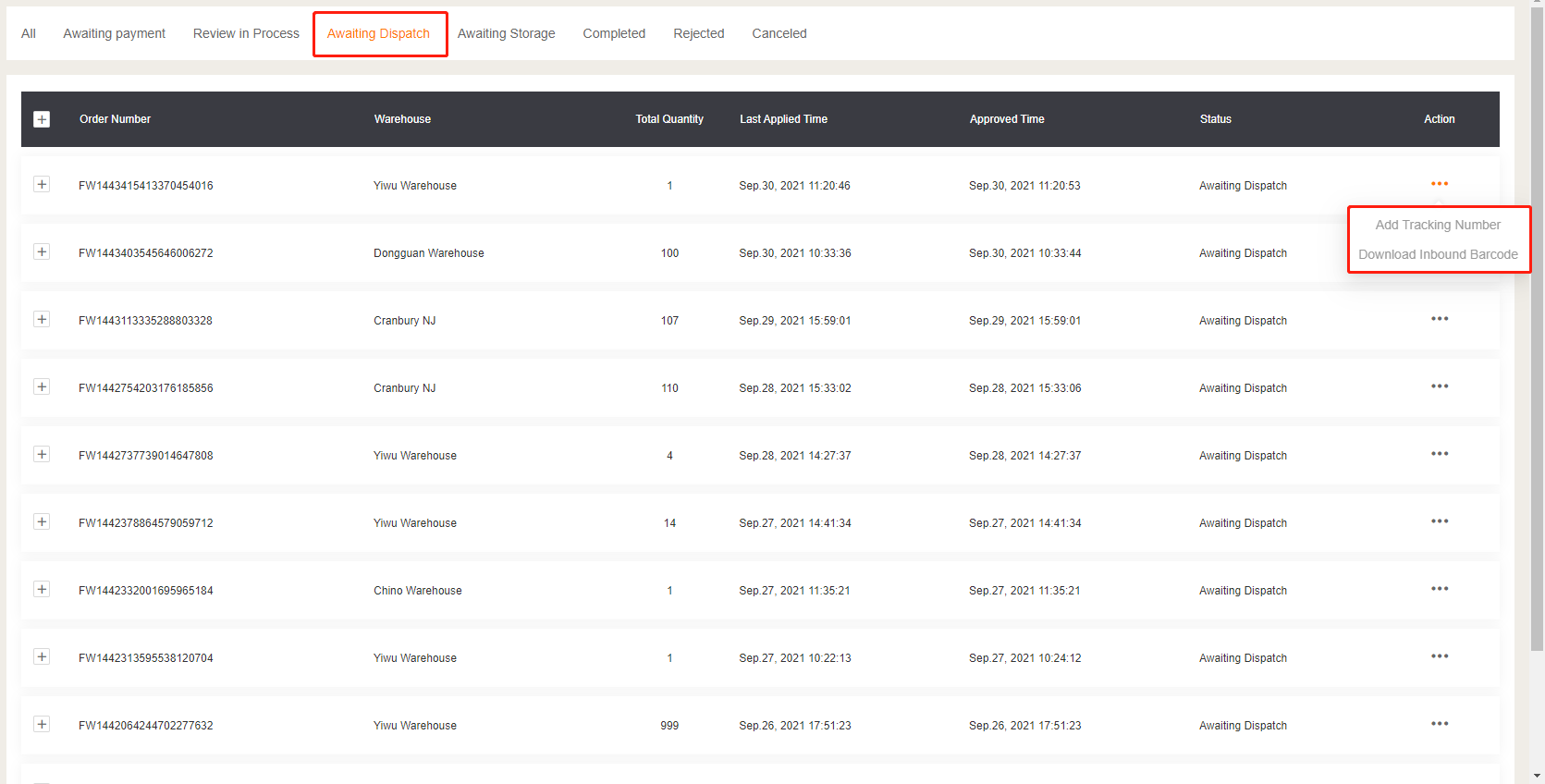The width and height of the screenshot is (1545, 784).
Task: Show the Rejected orders tab
Action: (x=698, y=33)
